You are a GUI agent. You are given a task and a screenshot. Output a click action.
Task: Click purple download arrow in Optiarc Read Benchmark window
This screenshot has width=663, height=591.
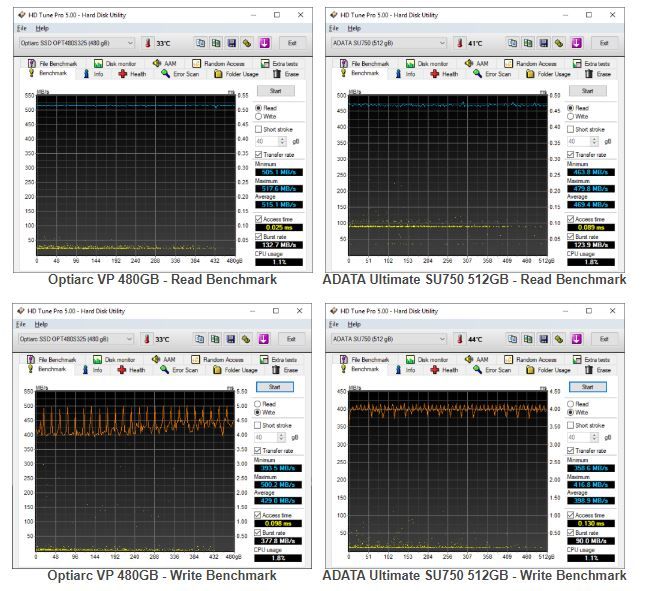[x=265, y=43]
